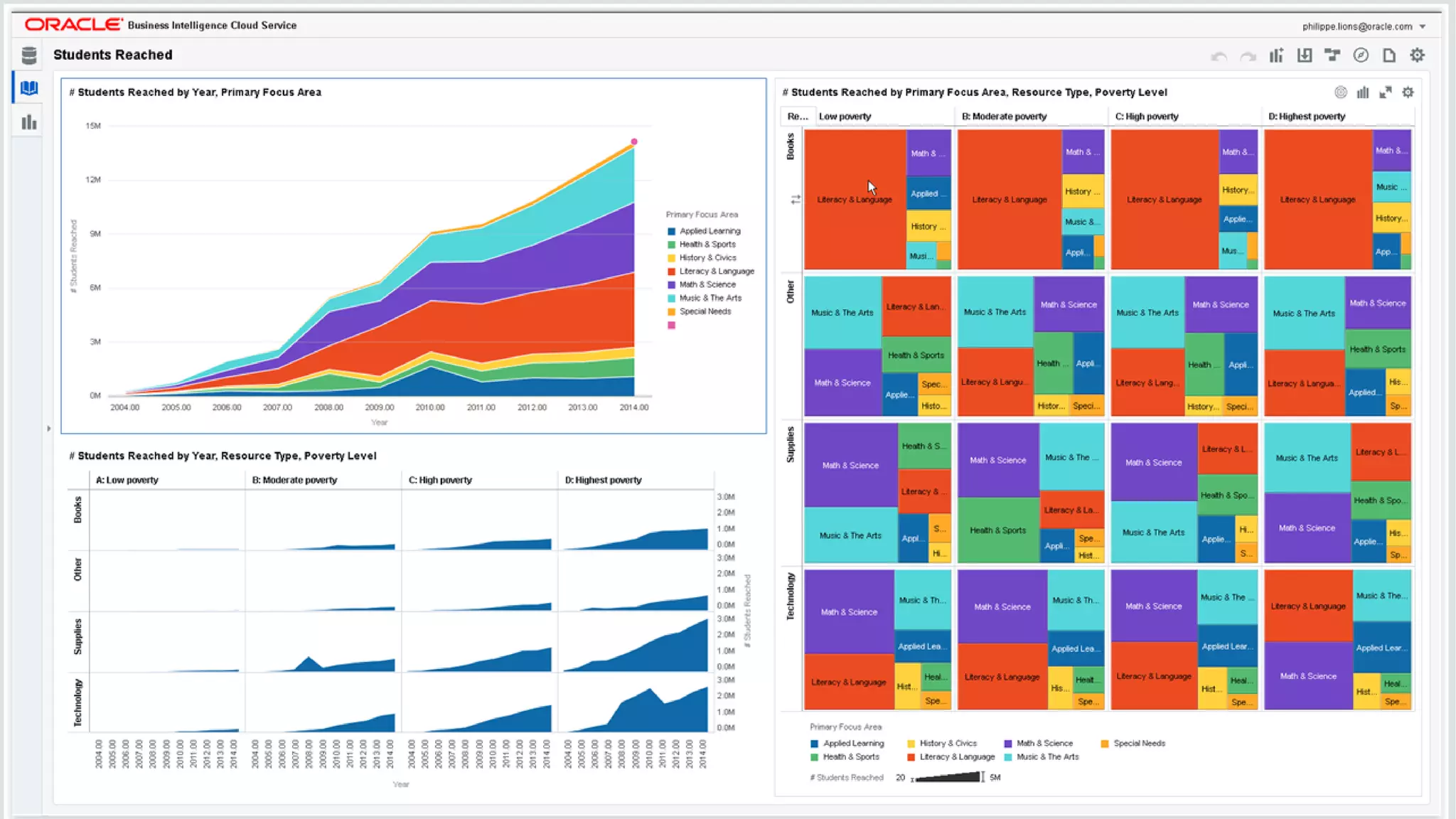Toggle Applied Learning legend entry in area chart
The width and height of the screenshot is (1456, 819).
[709, 231]
